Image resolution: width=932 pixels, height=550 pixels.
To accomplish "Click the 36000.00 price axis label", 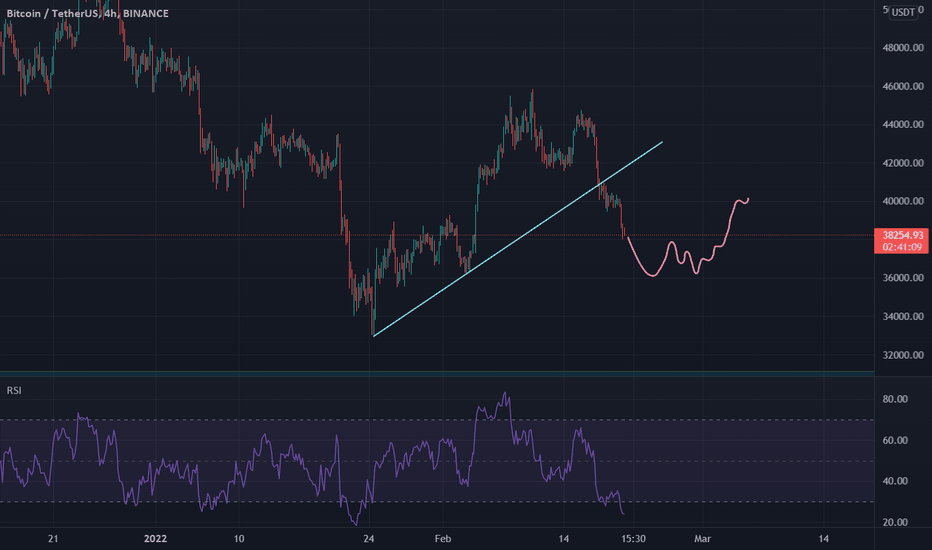I will tap(903, 278).
